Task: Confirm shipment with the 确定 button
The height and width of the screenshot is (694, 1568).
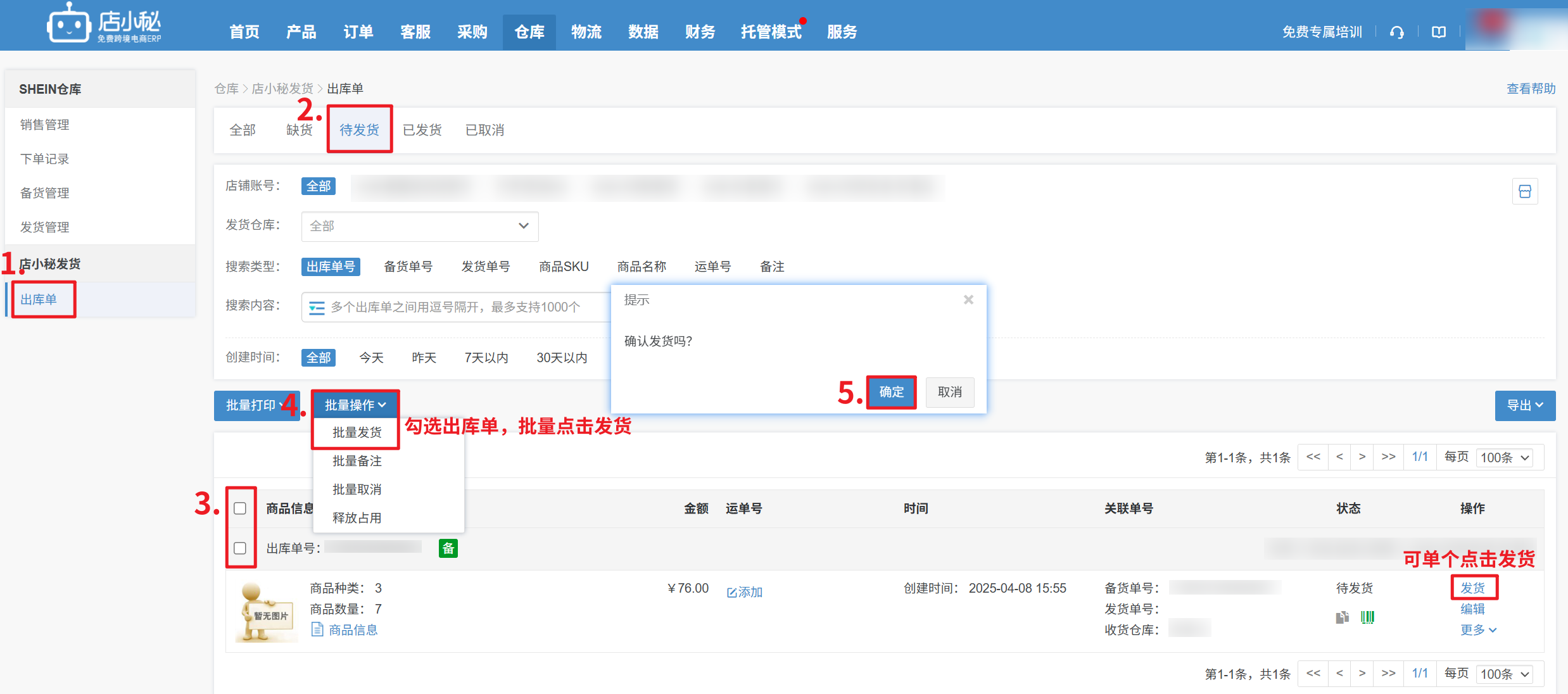Action: pyautogui.click(x=891, y=393)
